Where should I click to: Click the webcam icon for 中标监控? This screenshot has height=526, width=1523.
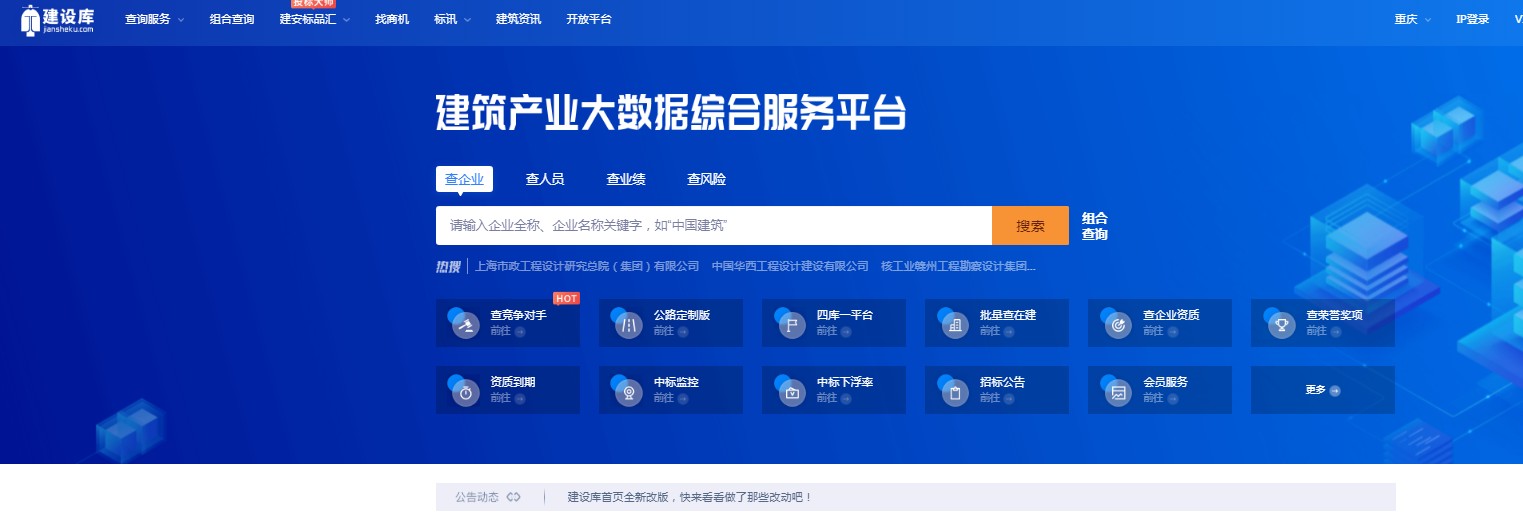(x=628, y=393)
